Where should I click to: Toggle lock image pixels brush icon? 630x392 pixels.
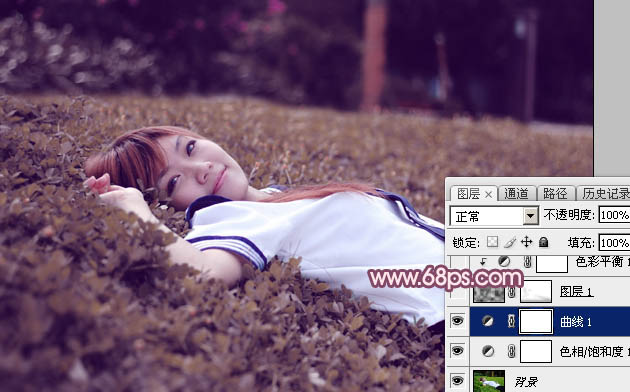(x=510, y=242)
